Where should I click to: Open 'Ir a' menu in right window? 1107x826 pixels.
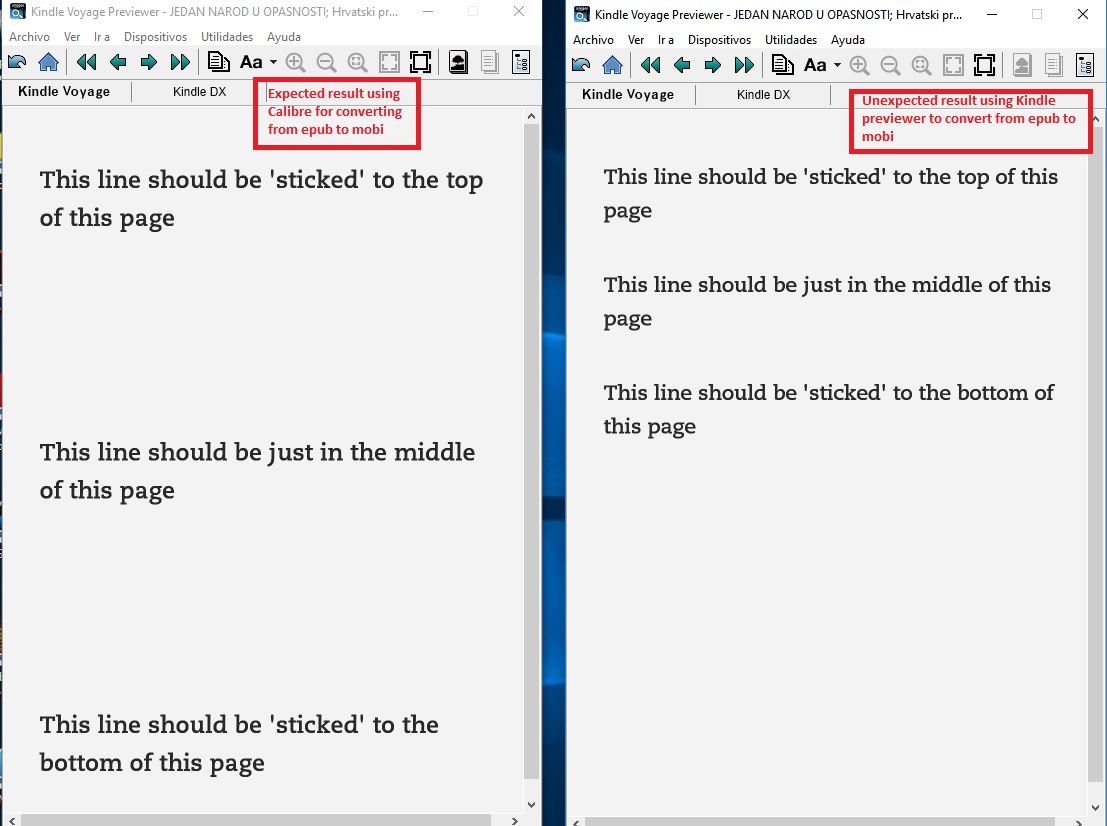click(666, 40)
